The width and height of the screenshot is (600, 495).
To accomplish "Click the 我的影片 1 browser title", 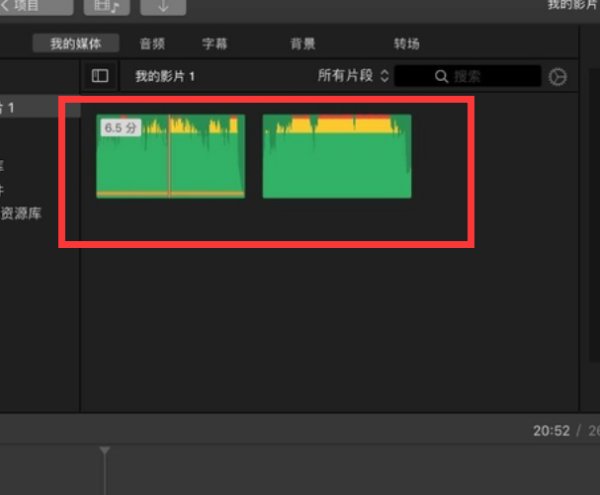I will pos(165,76).
